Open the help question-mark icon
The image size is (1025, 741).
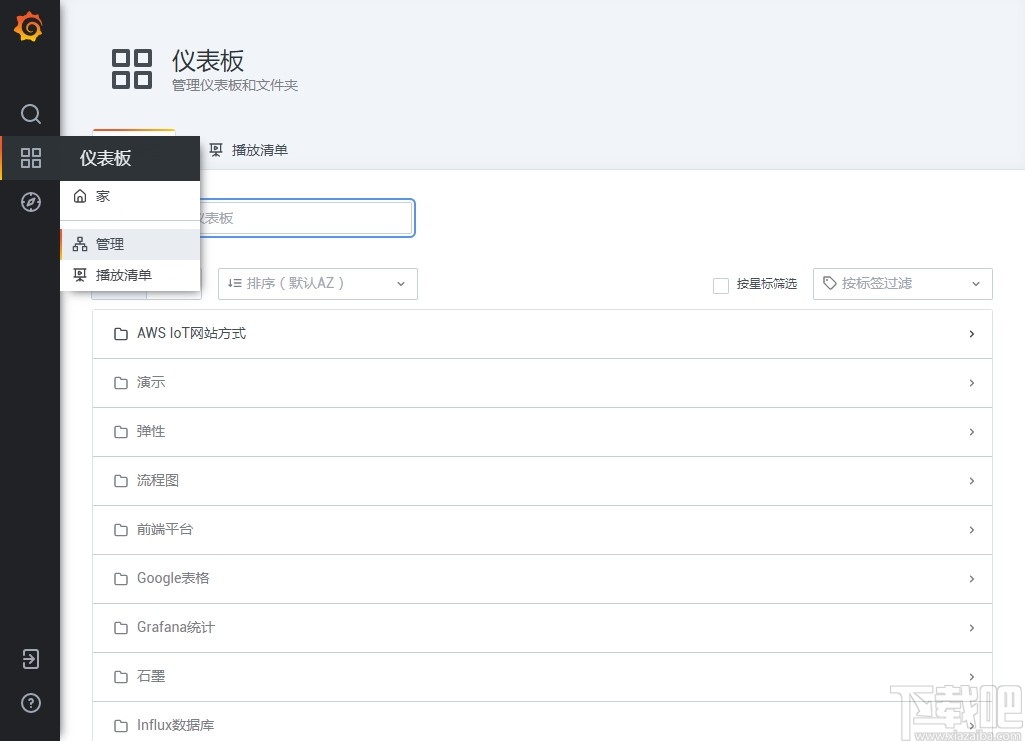point(30,703)
